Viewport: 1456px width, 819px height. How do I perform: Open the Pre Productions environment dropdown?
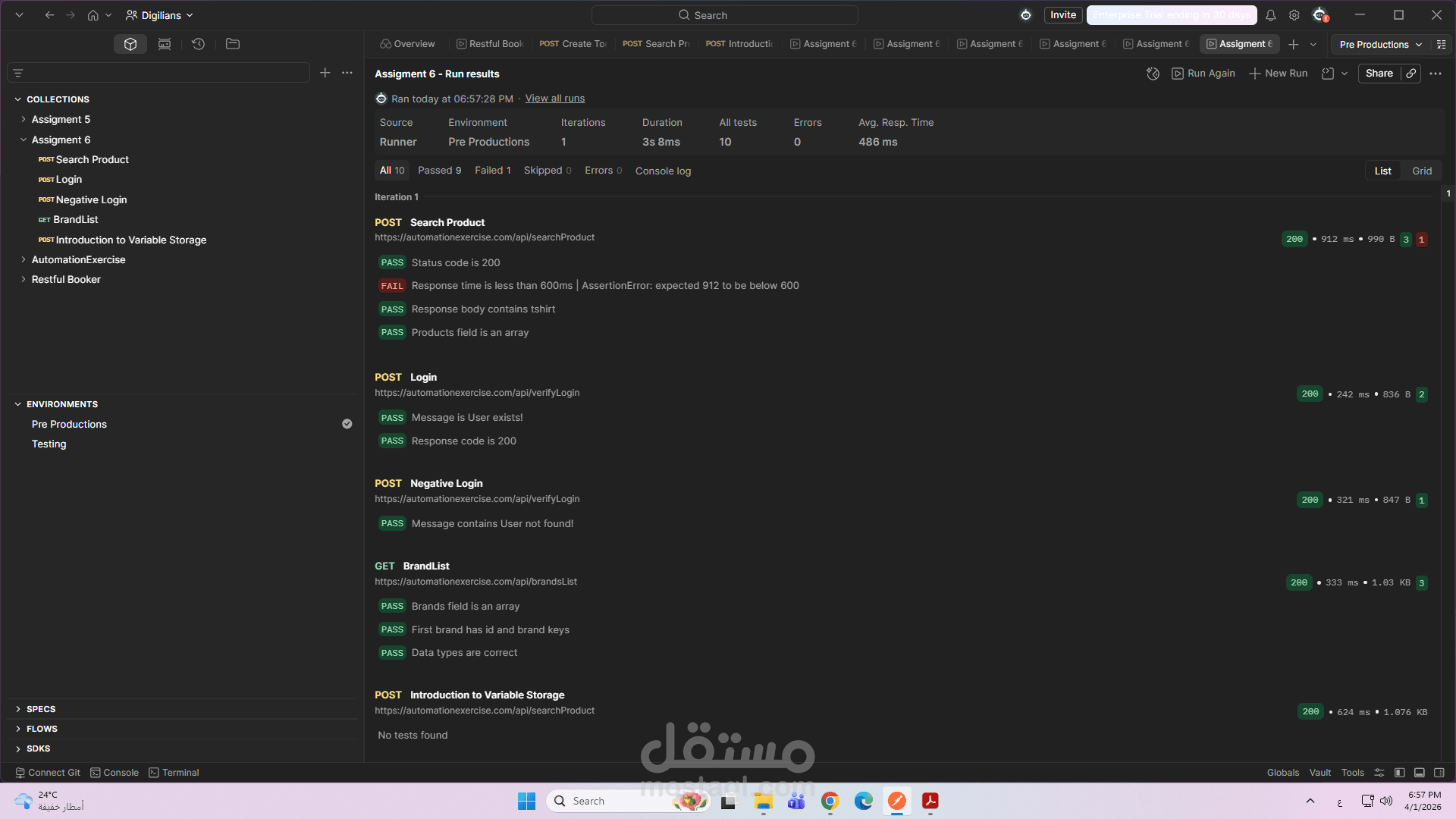click(x=1379, y=44)
